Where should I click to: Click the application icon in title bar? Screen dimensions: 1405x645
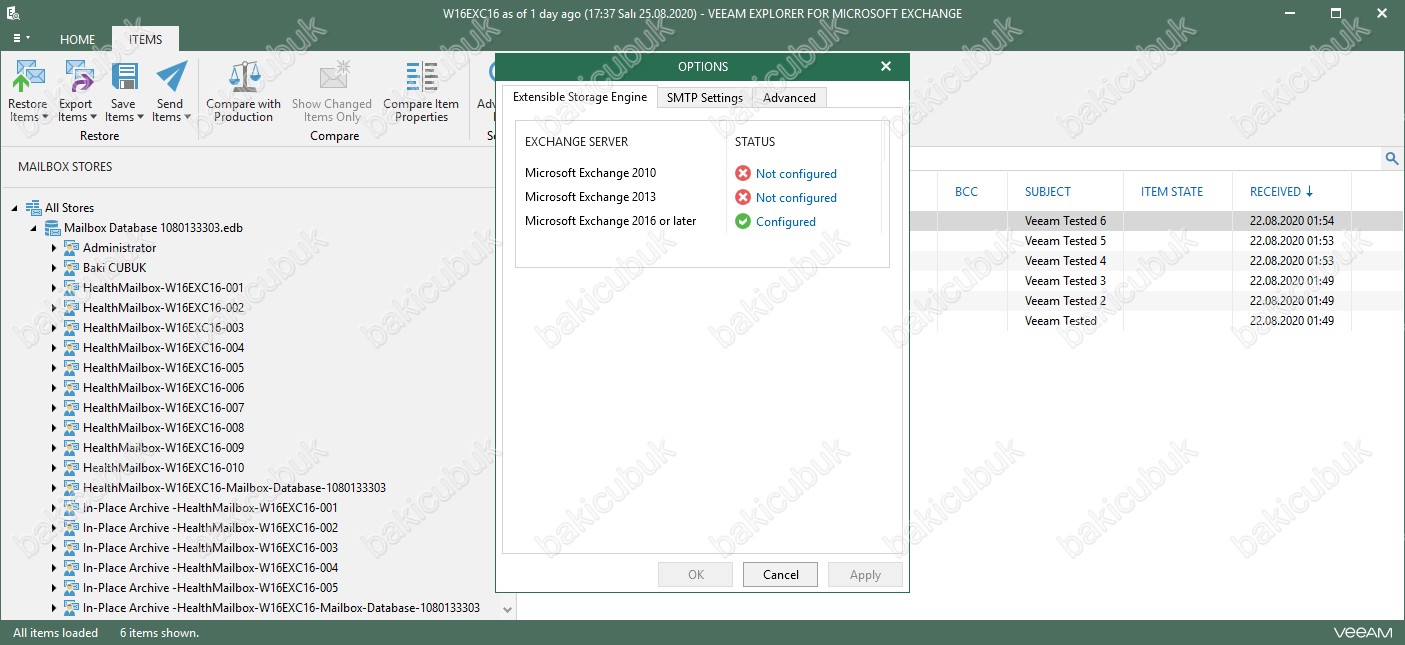click(13, 14)
